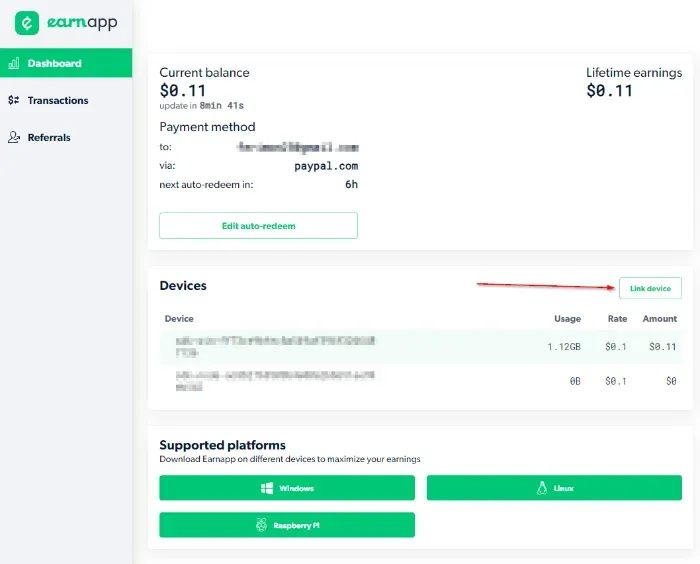The image size is (700, 564).
Task: Click the Lifetime earnings $0.11 value
Action: coord(609,91)
